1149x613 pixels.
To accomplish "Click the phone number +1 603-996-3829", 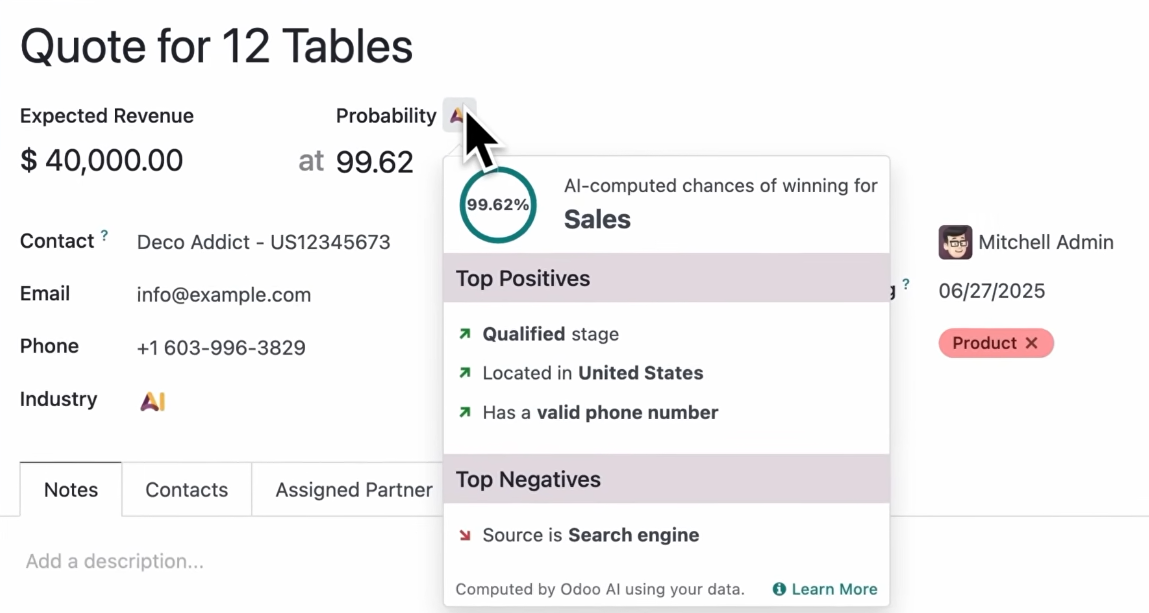I will pos(221,348).
